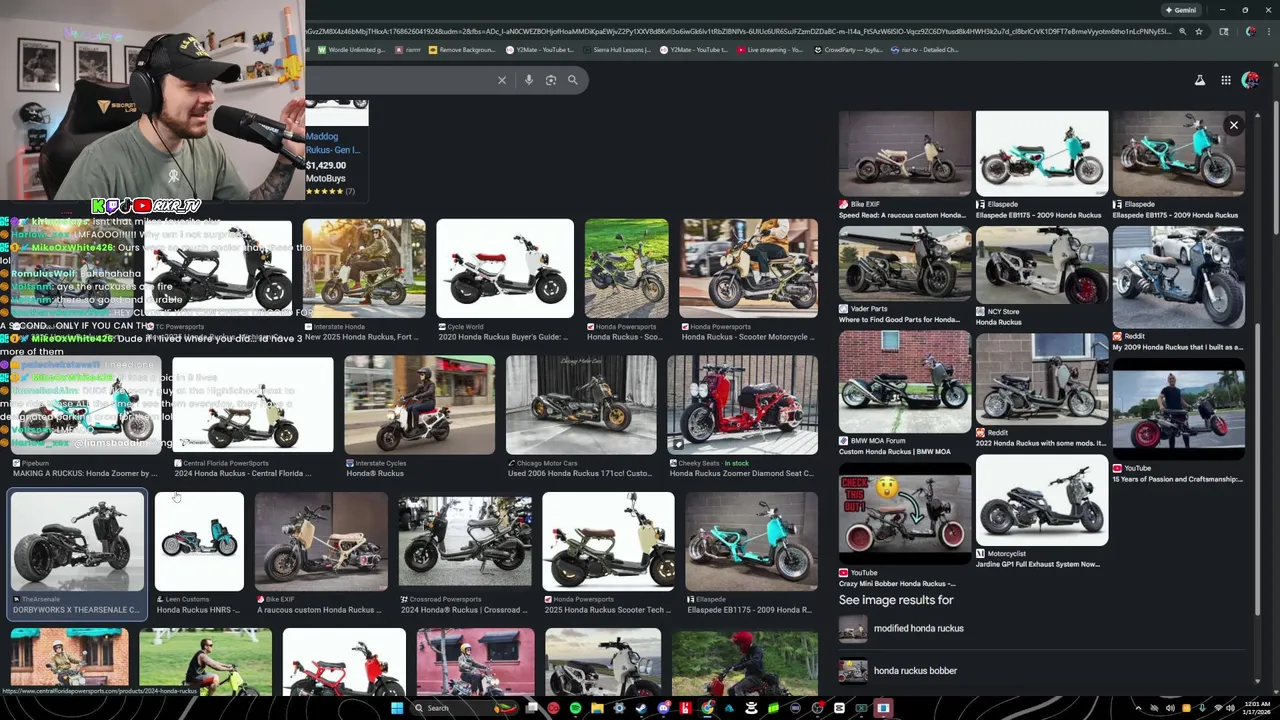Screen dimensions: 1280x720
Task: Click the 'See image results for' heading
Action: [896, 600]
